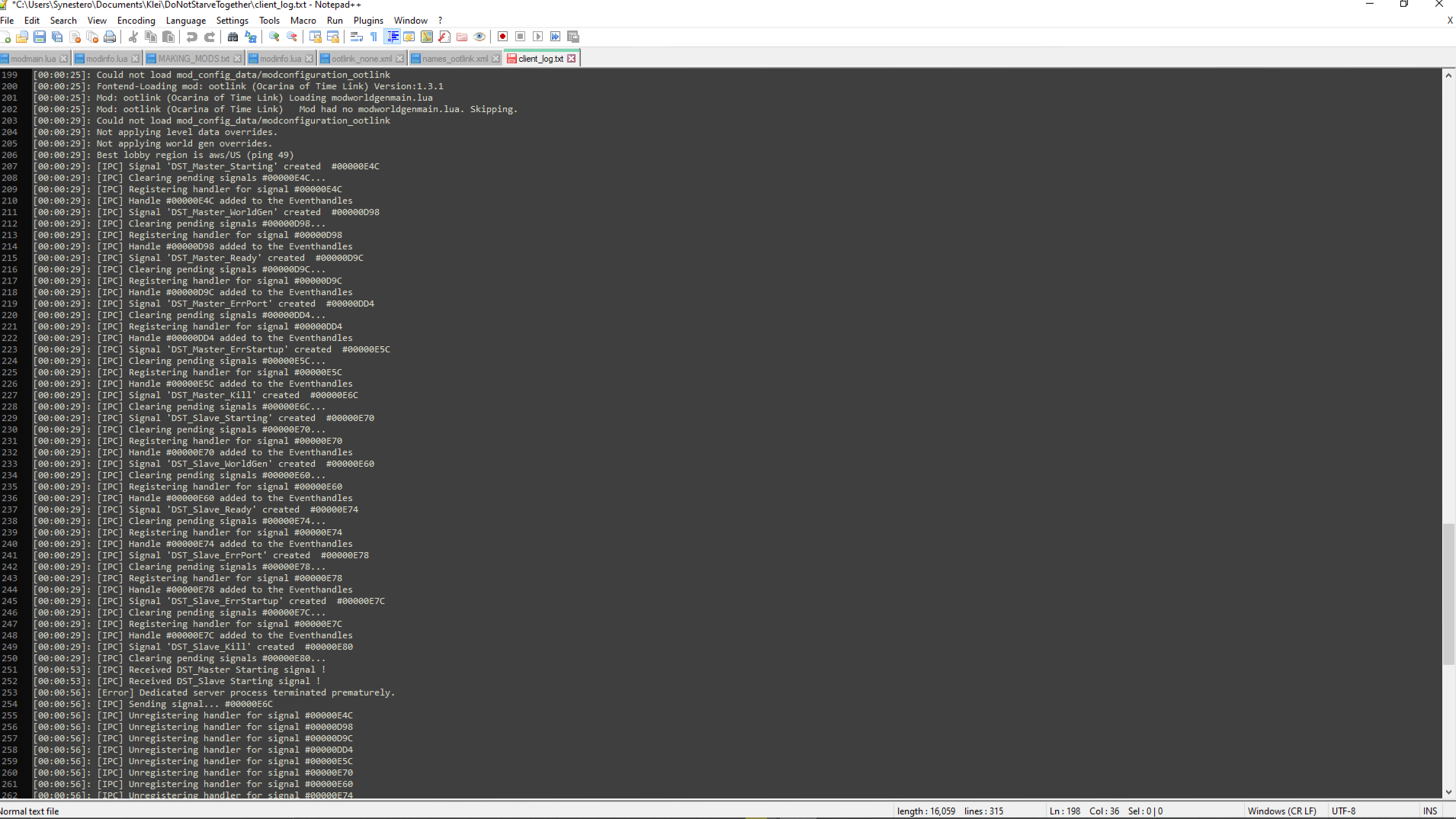
Task: Click the vertical scrollbar thumb
Action: (x=1448, y=593)
